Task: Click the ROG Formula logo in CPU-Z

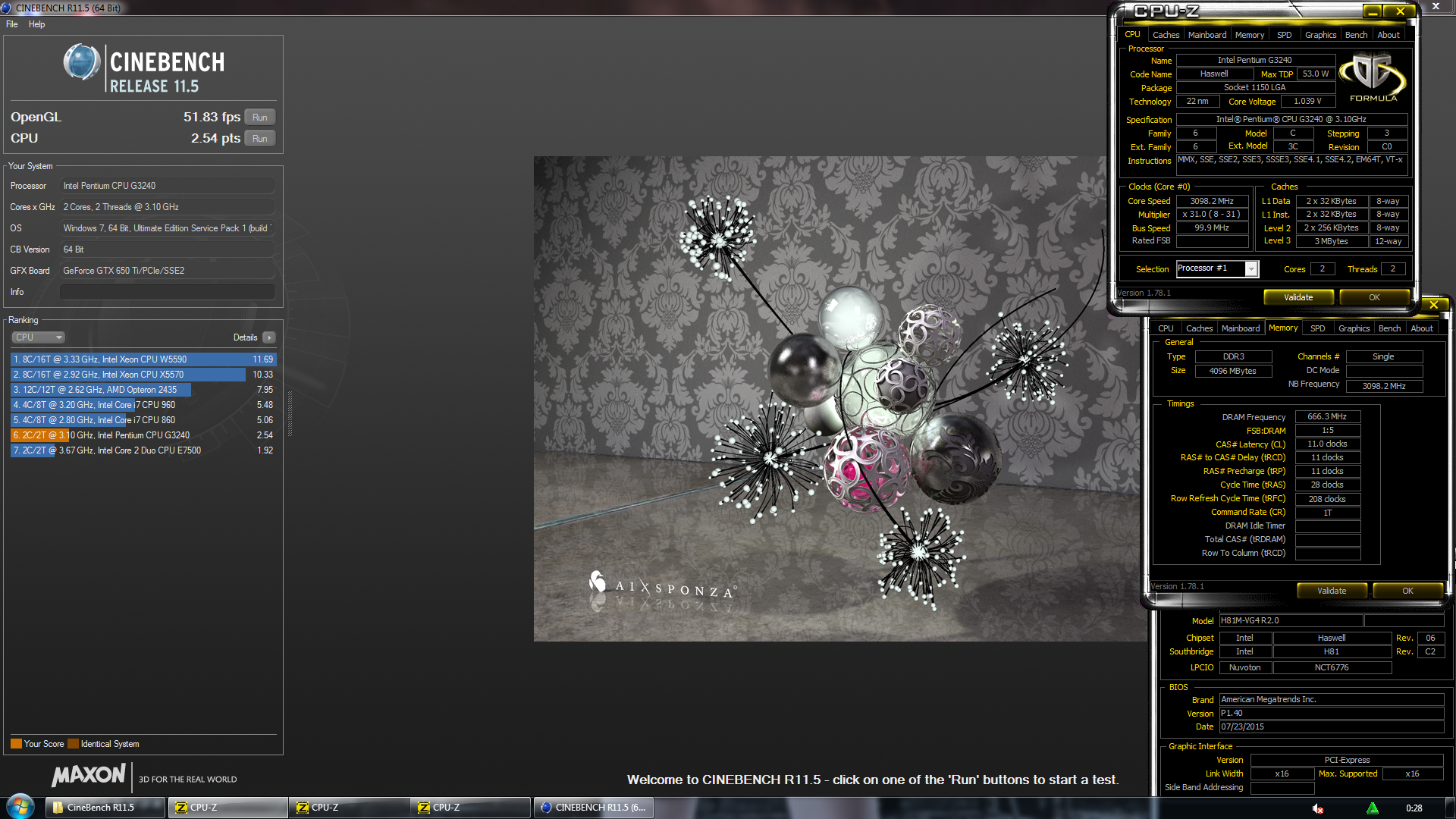Action: point(1373,77)
